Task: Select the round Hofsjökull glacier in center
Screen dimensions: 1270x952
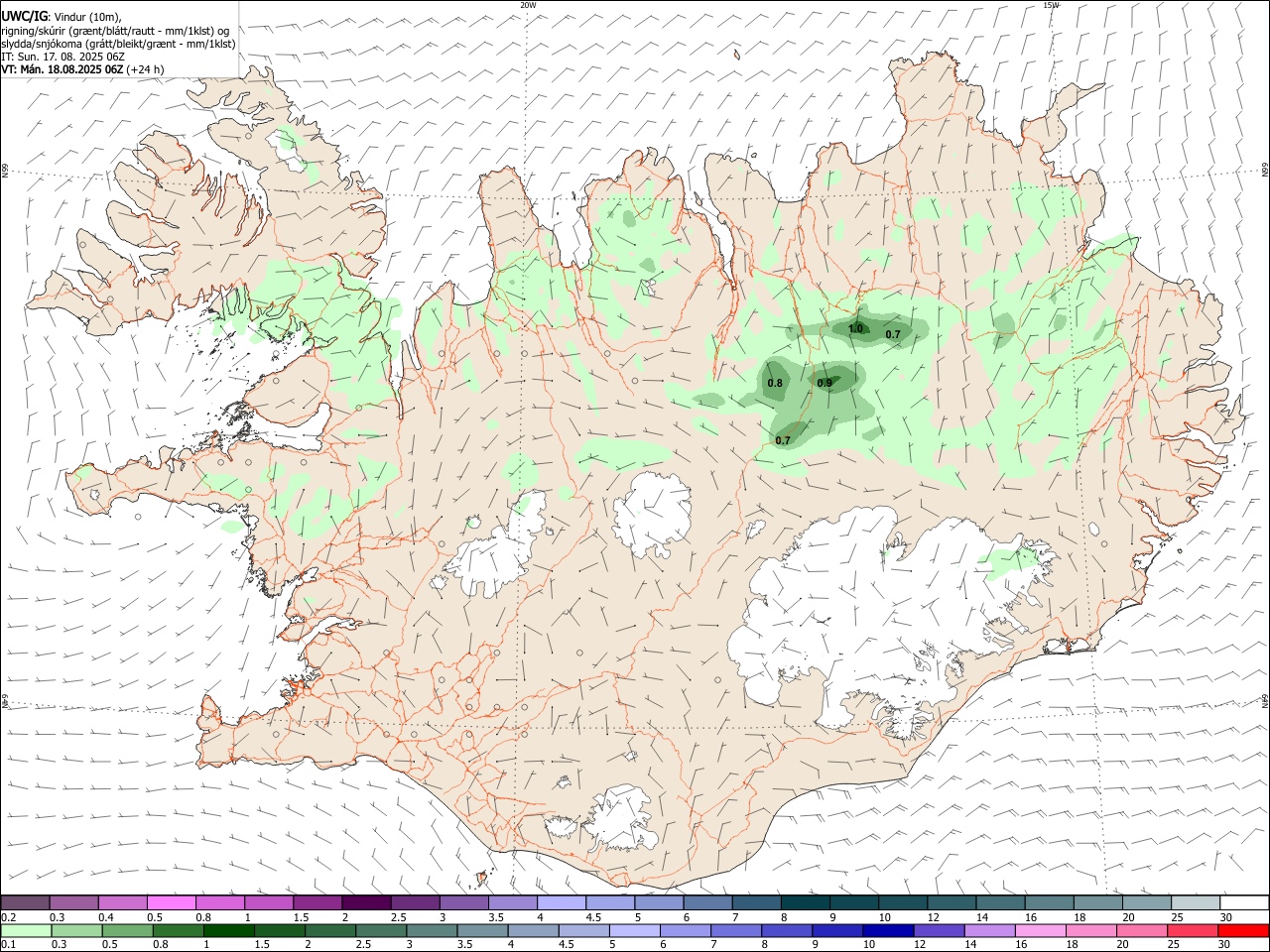Action: pyautogui.click(x=653, y=514)
